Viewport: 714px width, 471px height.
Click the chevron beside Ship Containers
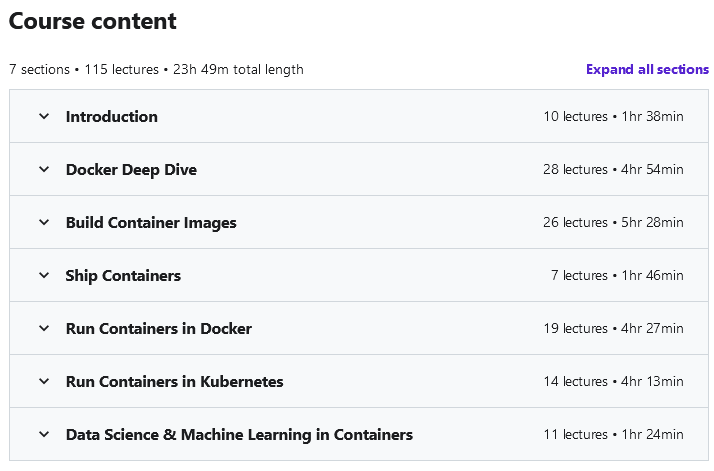coord(44,275)
